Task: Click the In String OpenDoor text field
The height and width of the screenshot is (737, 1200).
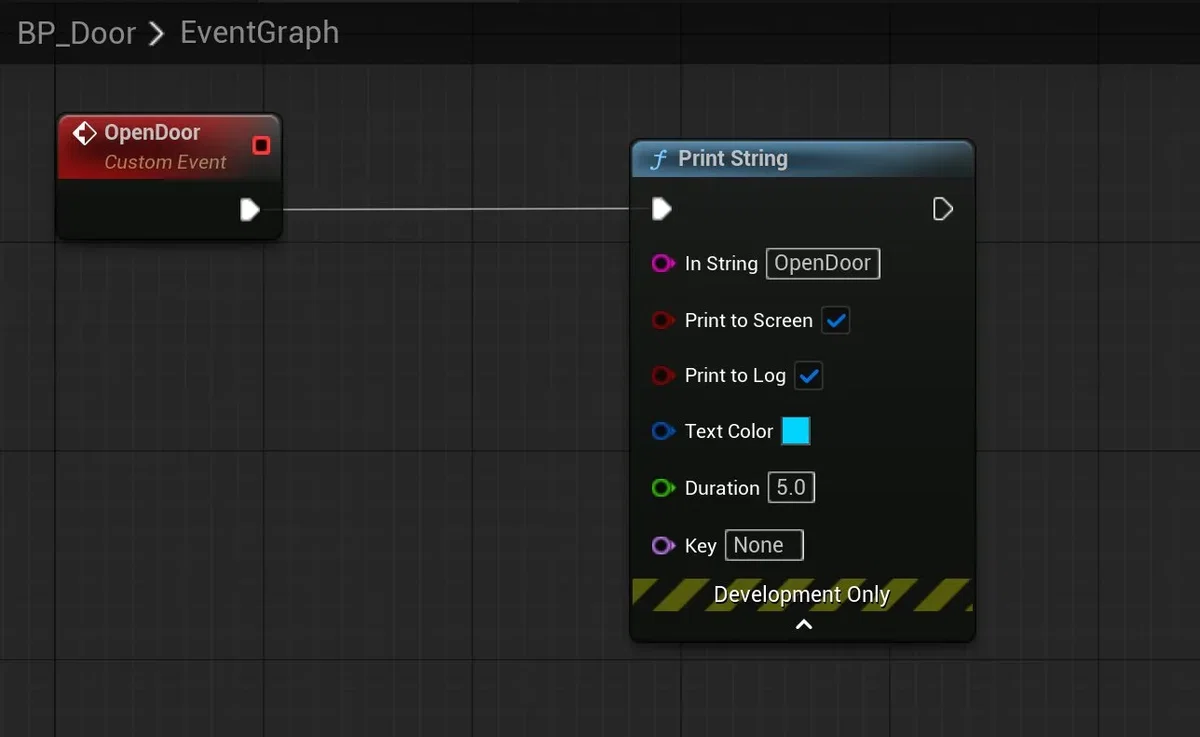Action: (x=823, y=264)
